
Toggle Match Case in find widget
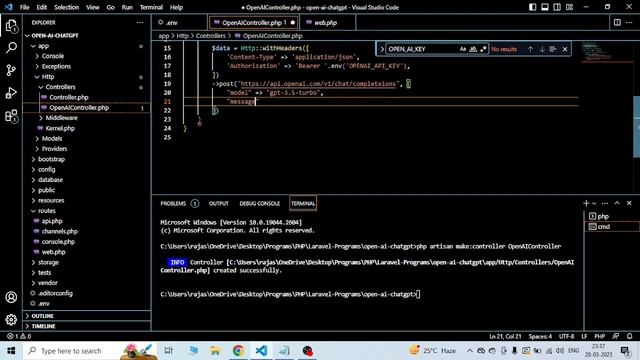point(462,49)
